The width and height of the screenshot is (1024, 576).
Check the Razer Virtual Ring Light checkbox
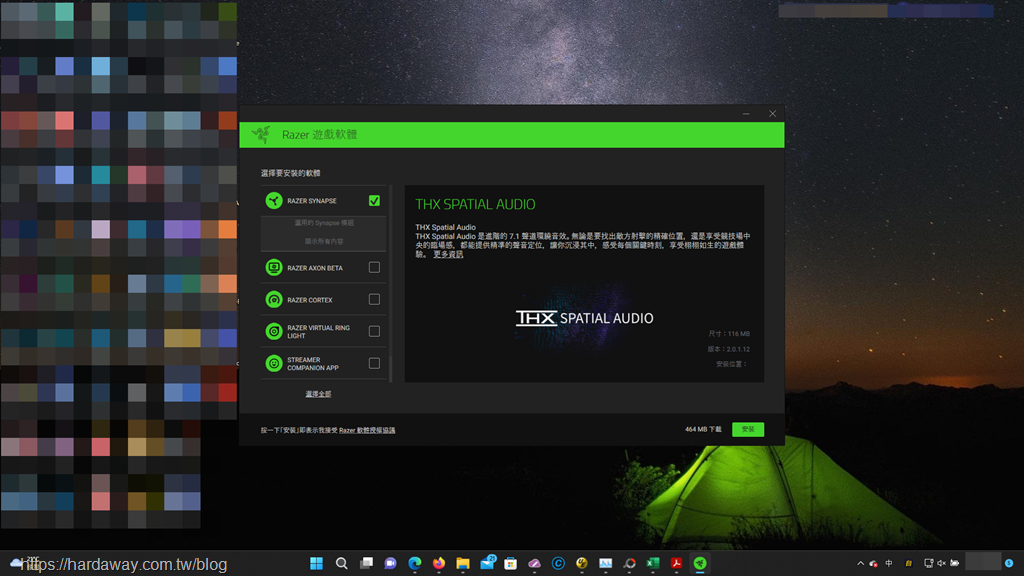(x=374, y=331)
